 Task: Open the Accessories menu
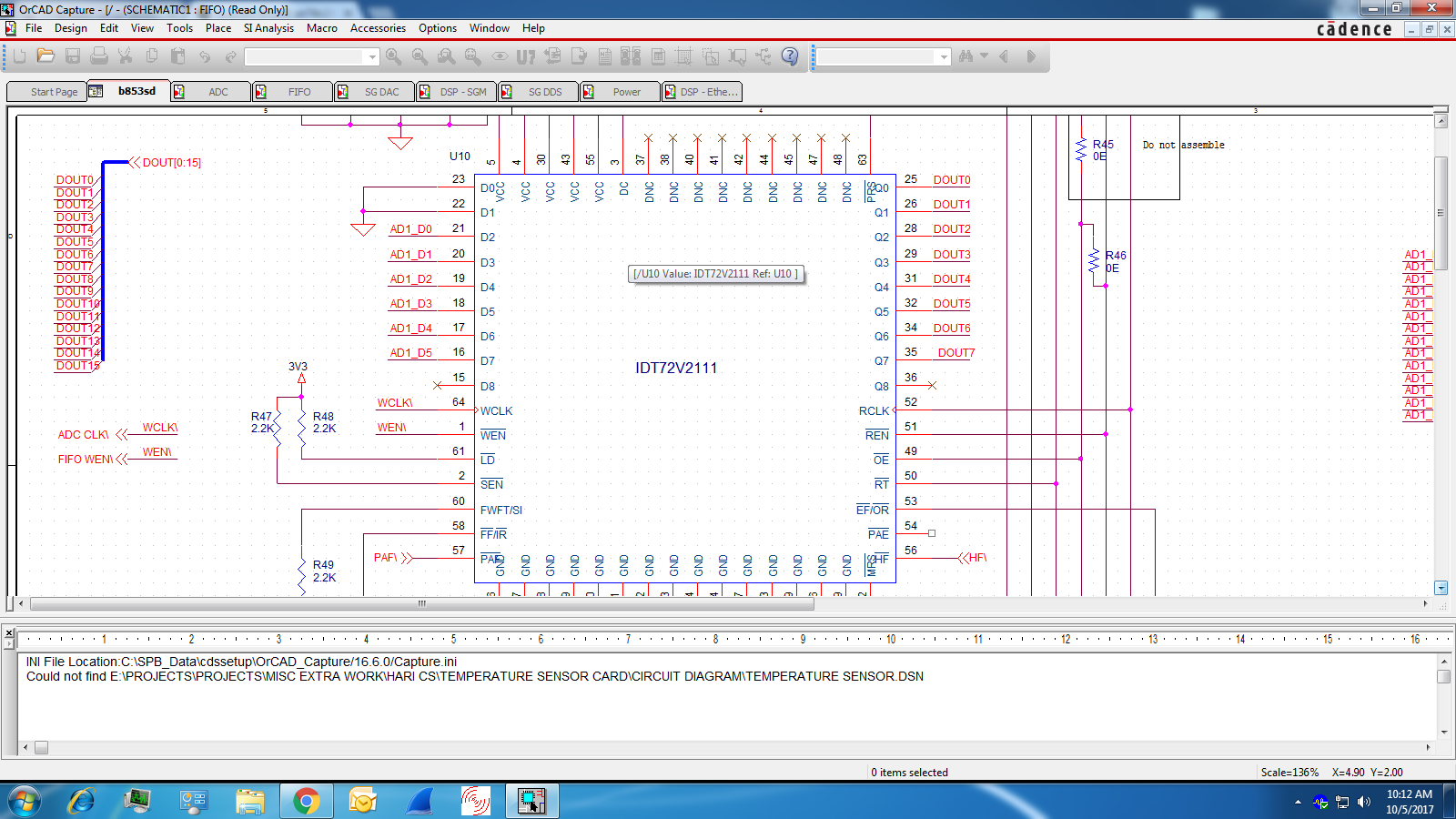point(378,28)
